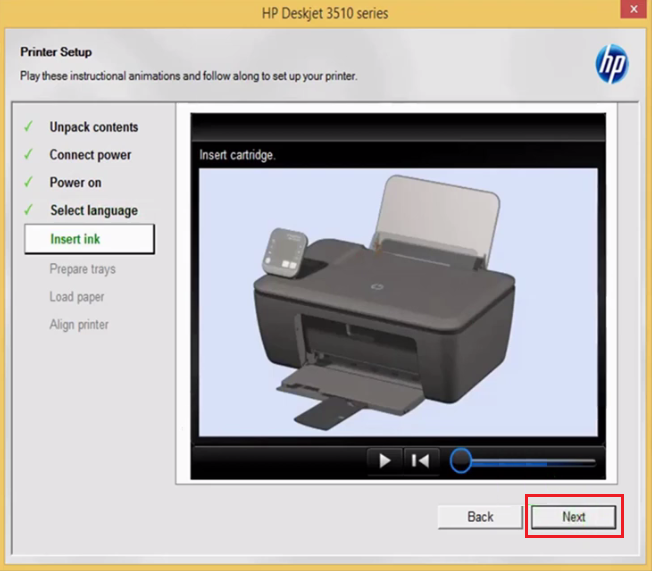Click the HP logo icon
653x572 pixels.
(611, 64)
